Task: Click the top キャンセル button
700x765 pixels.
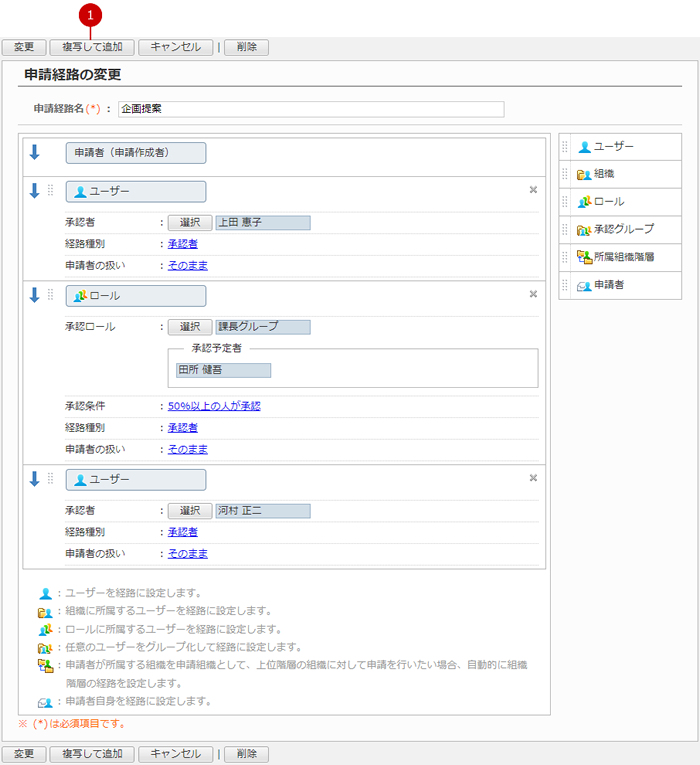Action: point(176,47)
